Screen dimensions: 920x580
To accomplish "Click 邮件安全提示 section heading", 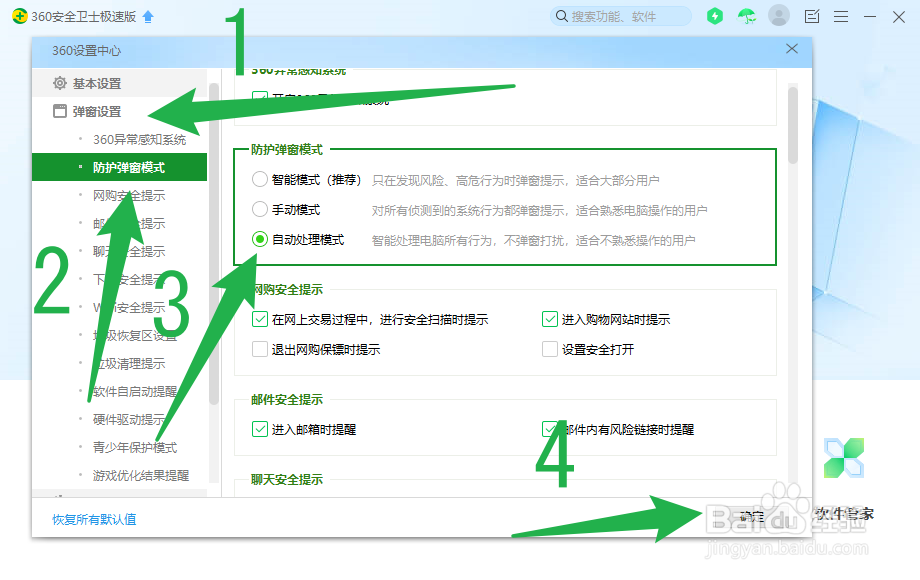I will pyautogui.click(x=287, y=399).
